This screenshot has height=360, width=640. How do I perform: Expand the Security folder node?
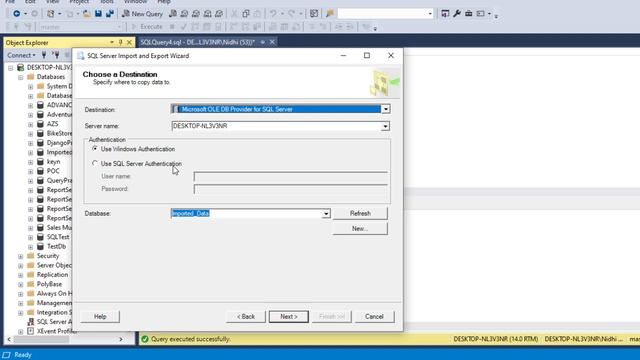21,256
